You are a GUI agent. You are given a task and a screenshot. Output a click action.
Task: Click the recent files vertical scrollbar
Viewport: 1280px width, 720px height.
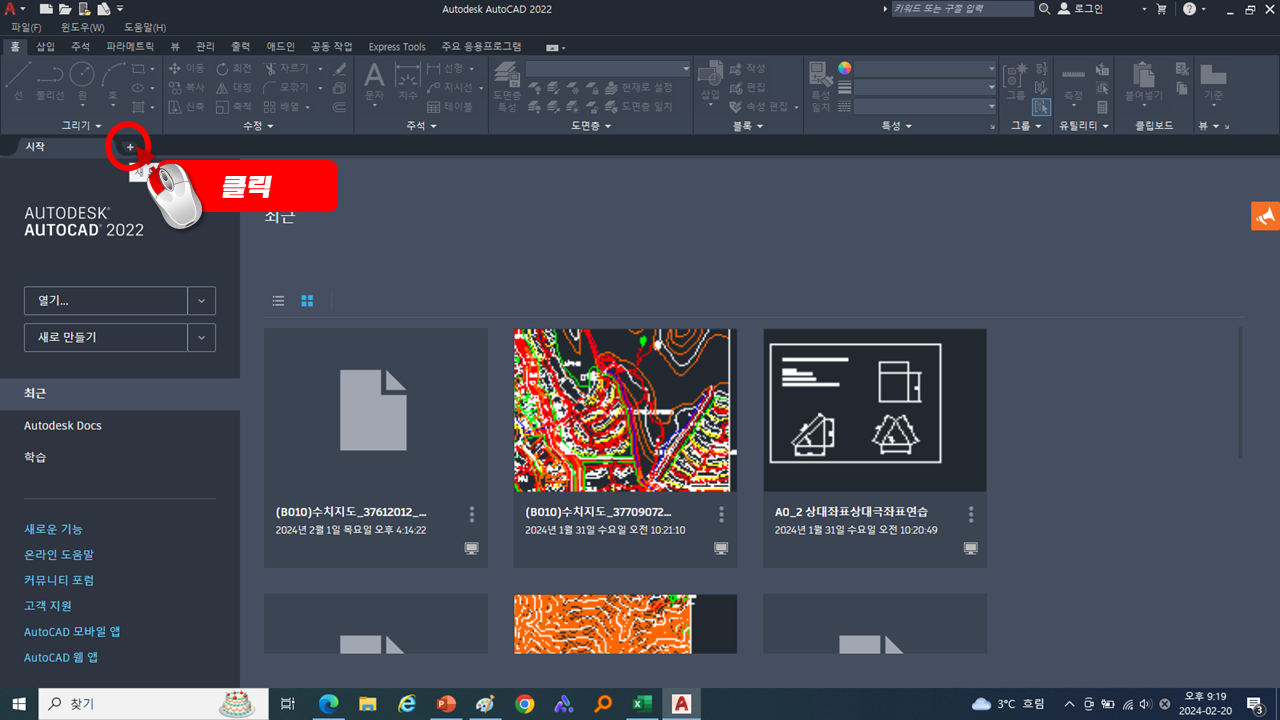click(x=1242, y=392)
